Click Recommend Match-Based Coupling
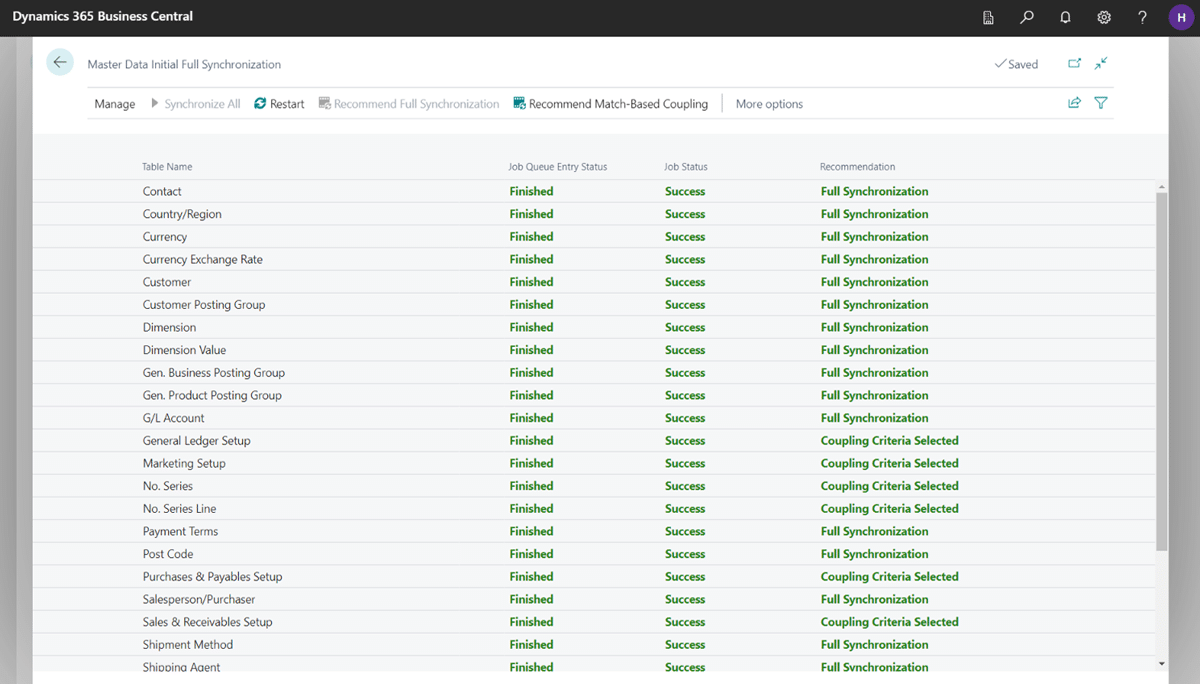The width and height of the screenshot is (1200, 684). [610, 104]
